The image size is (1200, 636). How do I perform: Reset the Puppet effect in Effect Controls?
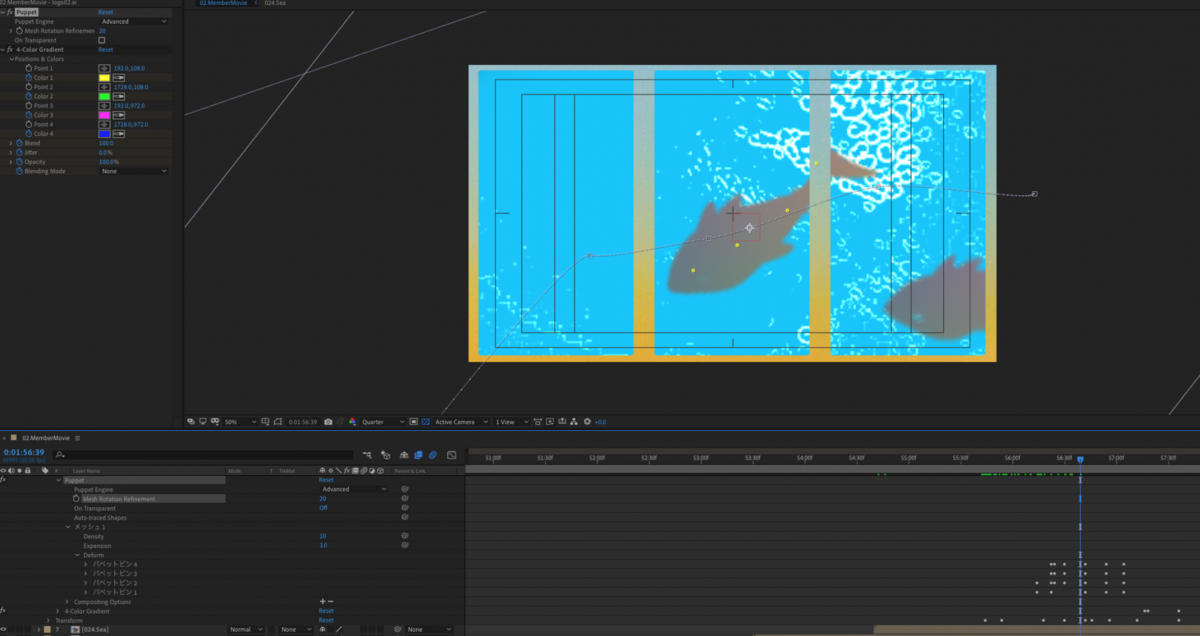coord(105,12)
